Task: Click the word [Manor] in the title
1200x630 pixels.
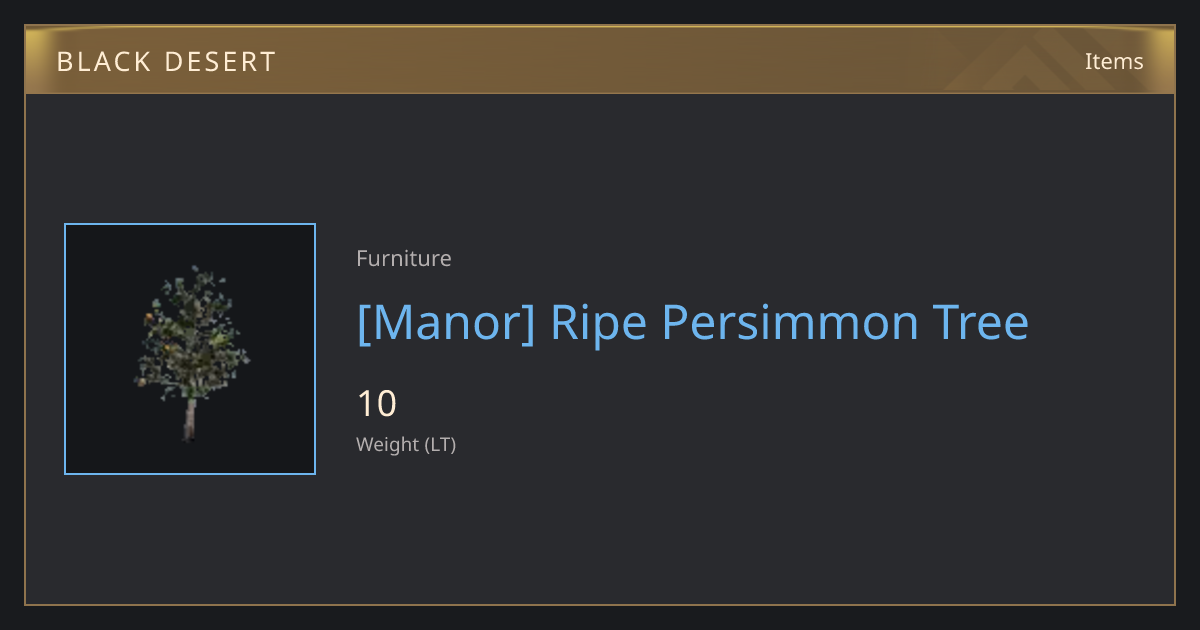Action: click(446, 323)
